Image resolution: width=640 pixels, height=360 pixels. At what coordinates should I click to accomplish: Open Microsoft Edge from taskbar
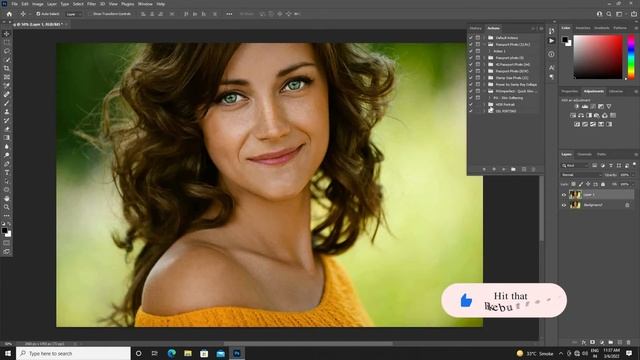tap(171, 353)
